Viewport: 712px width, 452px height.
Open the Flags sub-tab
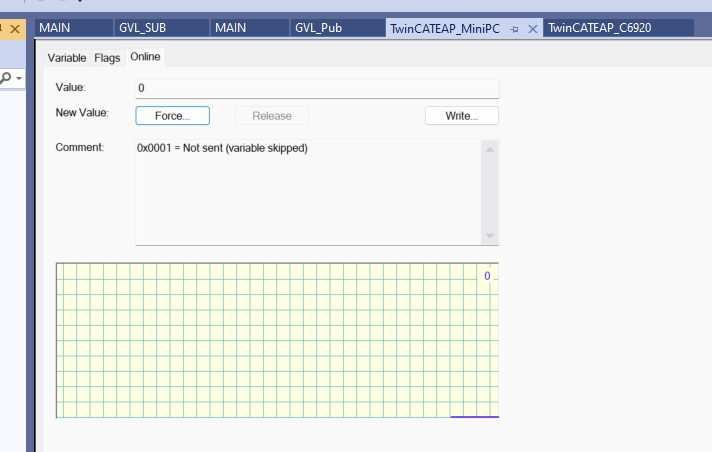107,58
